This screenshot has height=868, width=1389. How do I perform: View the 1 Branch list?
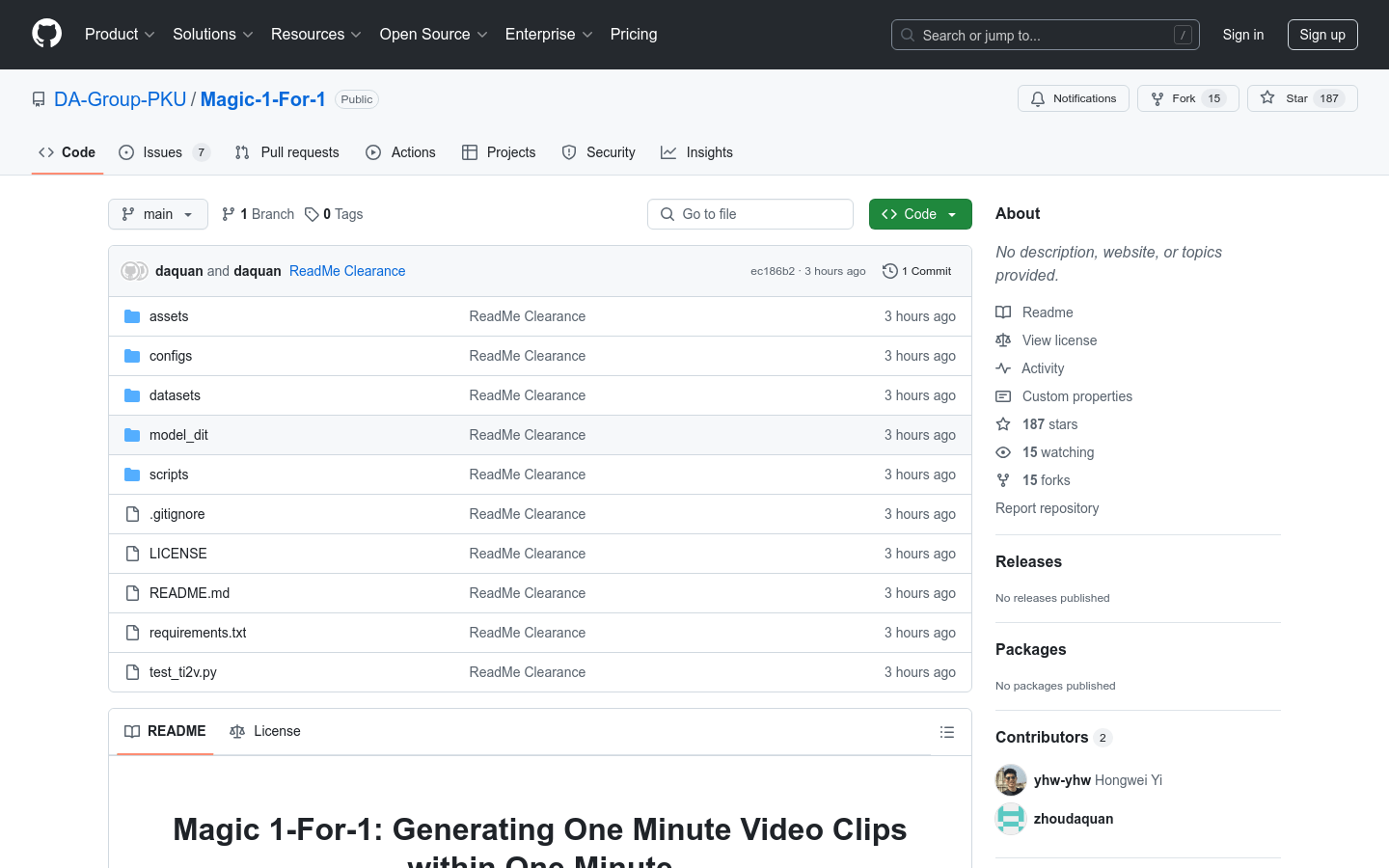(259, 214)
